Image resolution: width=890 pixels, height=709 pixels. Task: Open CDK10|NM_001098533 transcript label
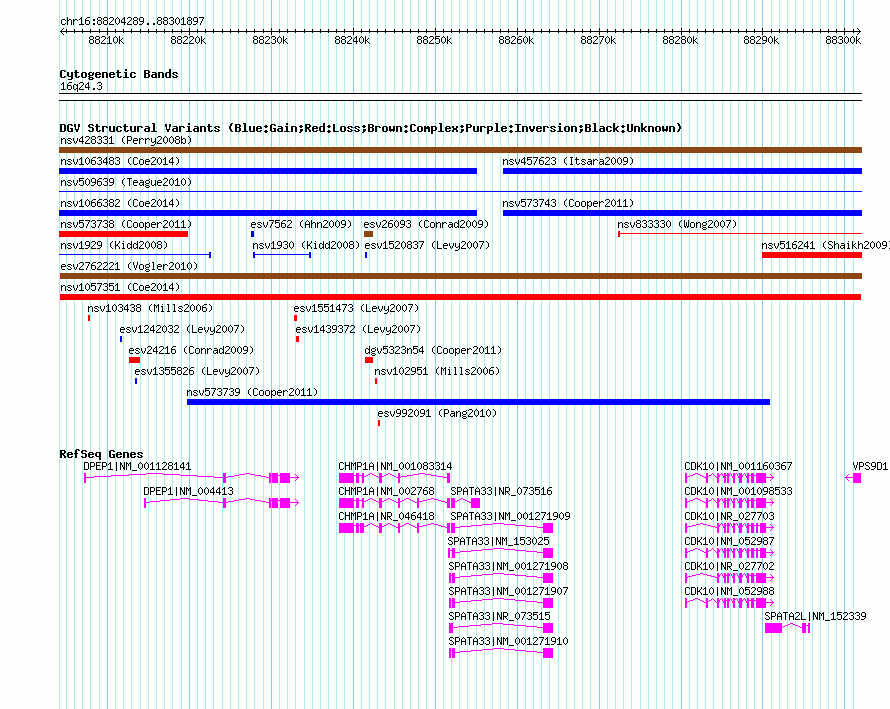click(x=738, y=491)
